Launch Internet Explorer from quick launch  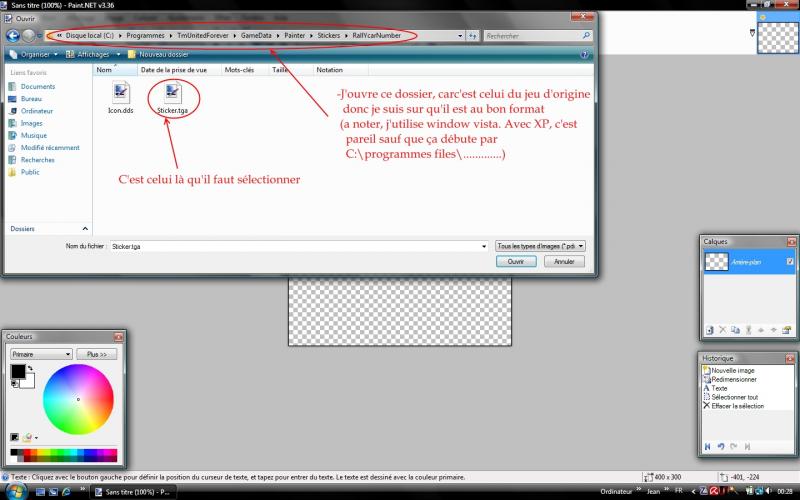(66, 492)
